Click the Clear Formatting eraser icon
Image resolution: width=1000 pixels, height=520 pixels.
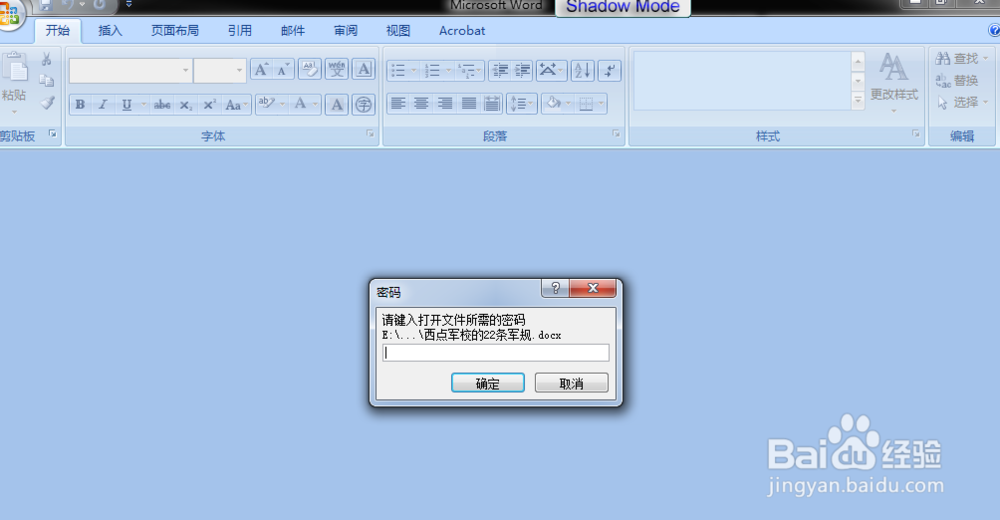[x=310, y=70]
